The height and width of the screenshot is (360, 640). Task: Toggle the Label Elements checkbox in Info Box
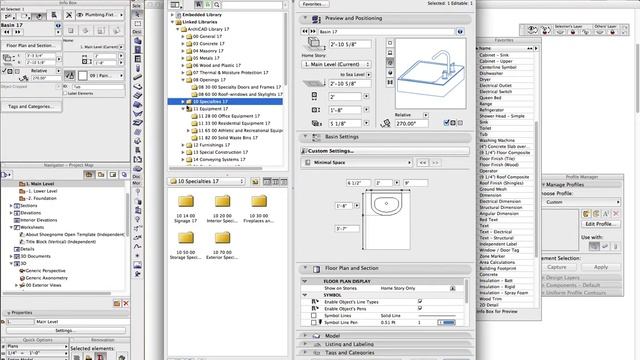[65, 93]
